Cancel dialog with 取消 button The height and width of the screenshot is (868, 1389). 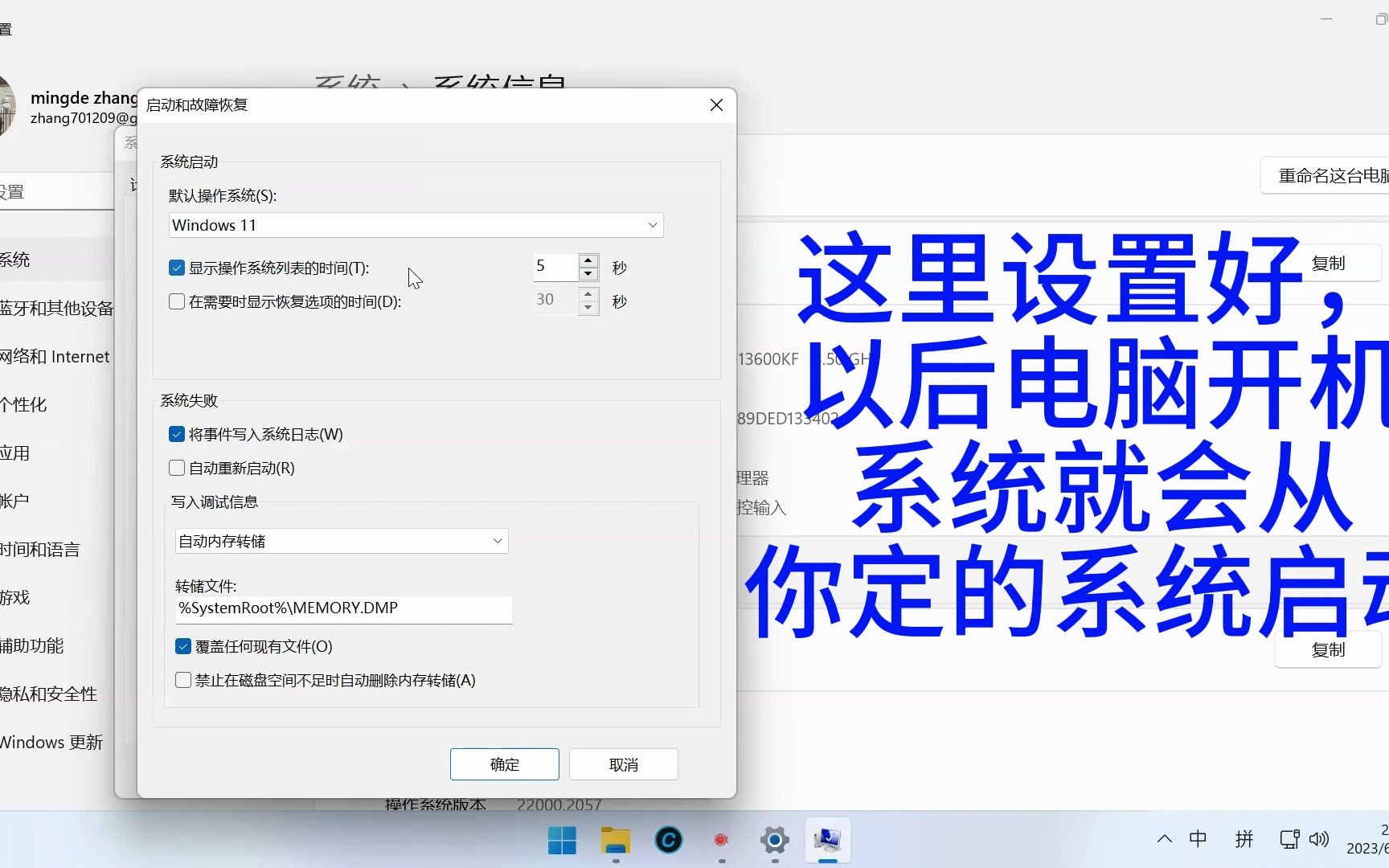(624, 764)
